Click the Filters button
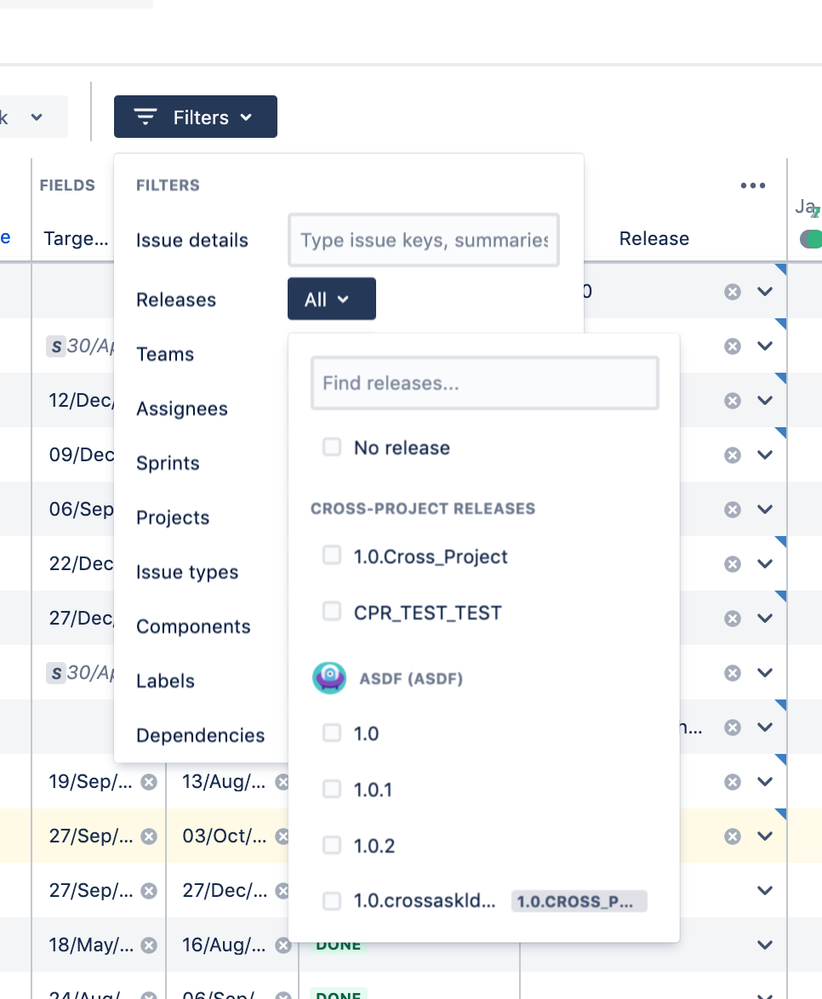The height and width of the screenshot is (999, 822). [x=195, y=116]
